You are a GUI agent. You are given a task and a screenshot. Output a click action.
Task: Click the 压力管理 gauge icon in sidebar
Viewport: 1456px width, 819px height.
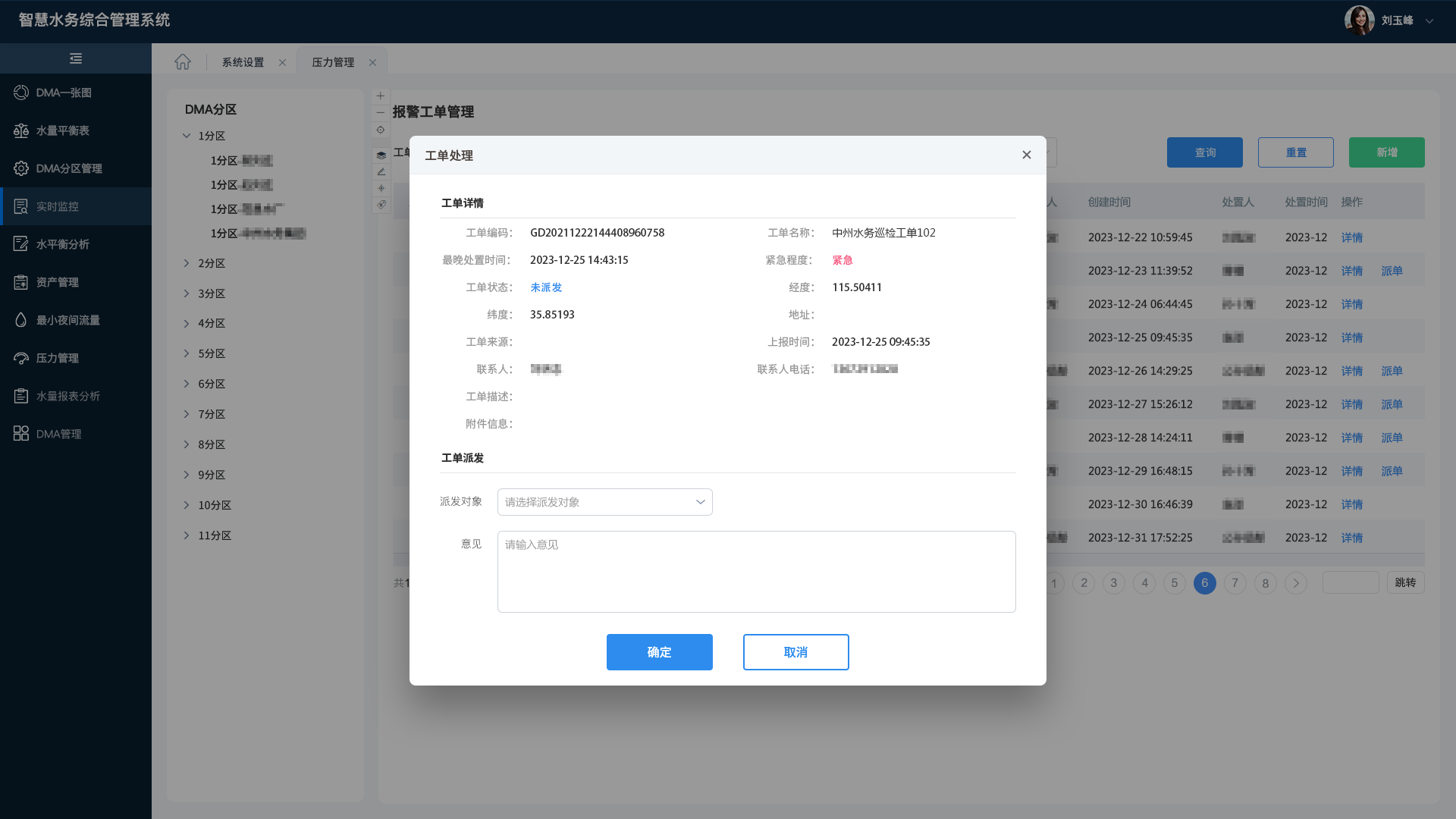61,357
